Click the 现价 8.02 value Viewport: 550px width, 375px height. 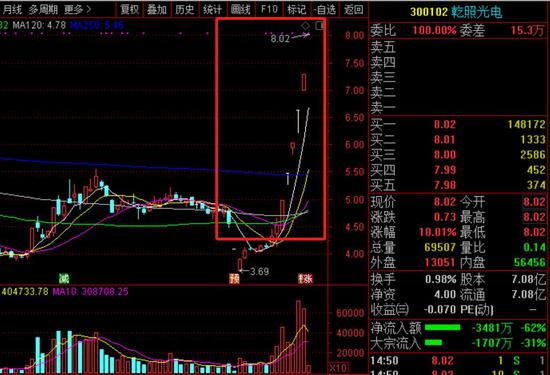pos(445,202)
